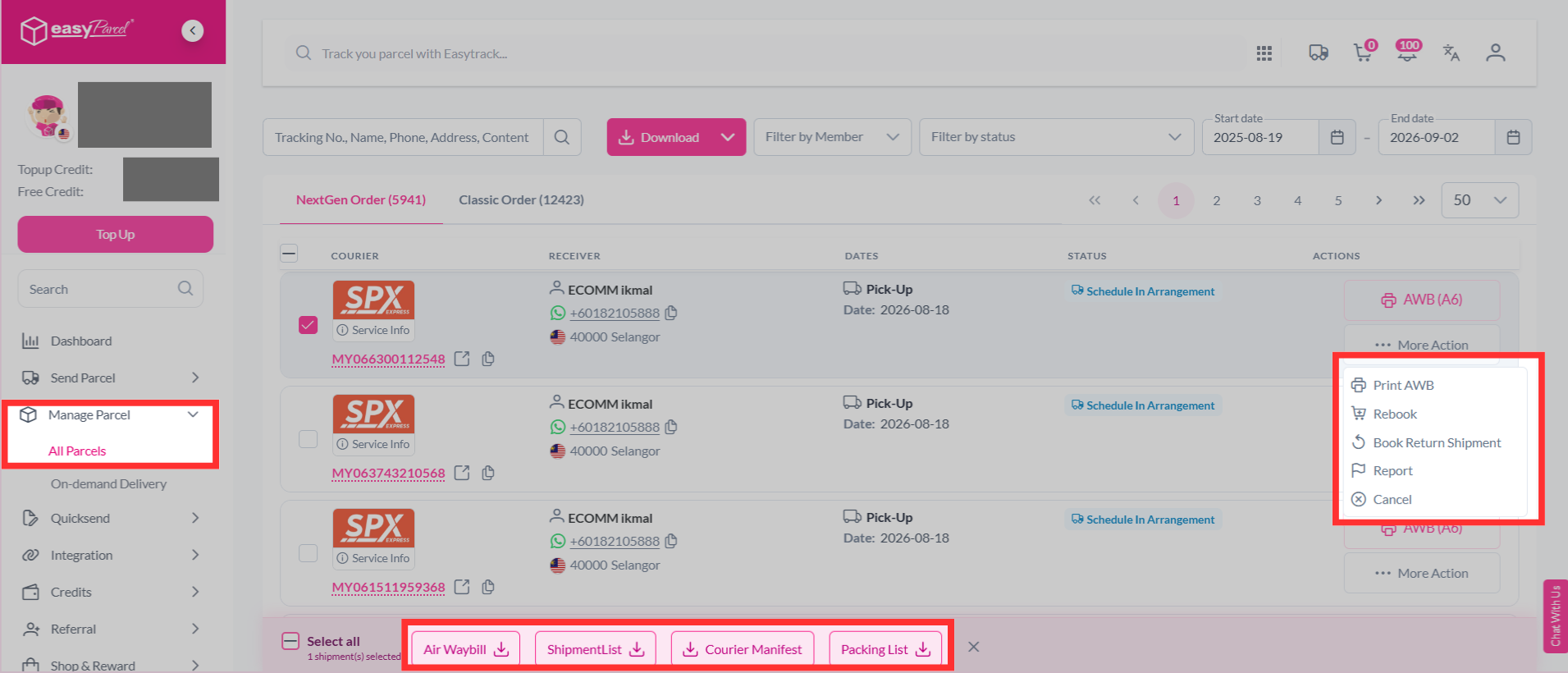Open the apps grid icon
Viewport: 1568px width, 673px height.
coord(1264,53)
